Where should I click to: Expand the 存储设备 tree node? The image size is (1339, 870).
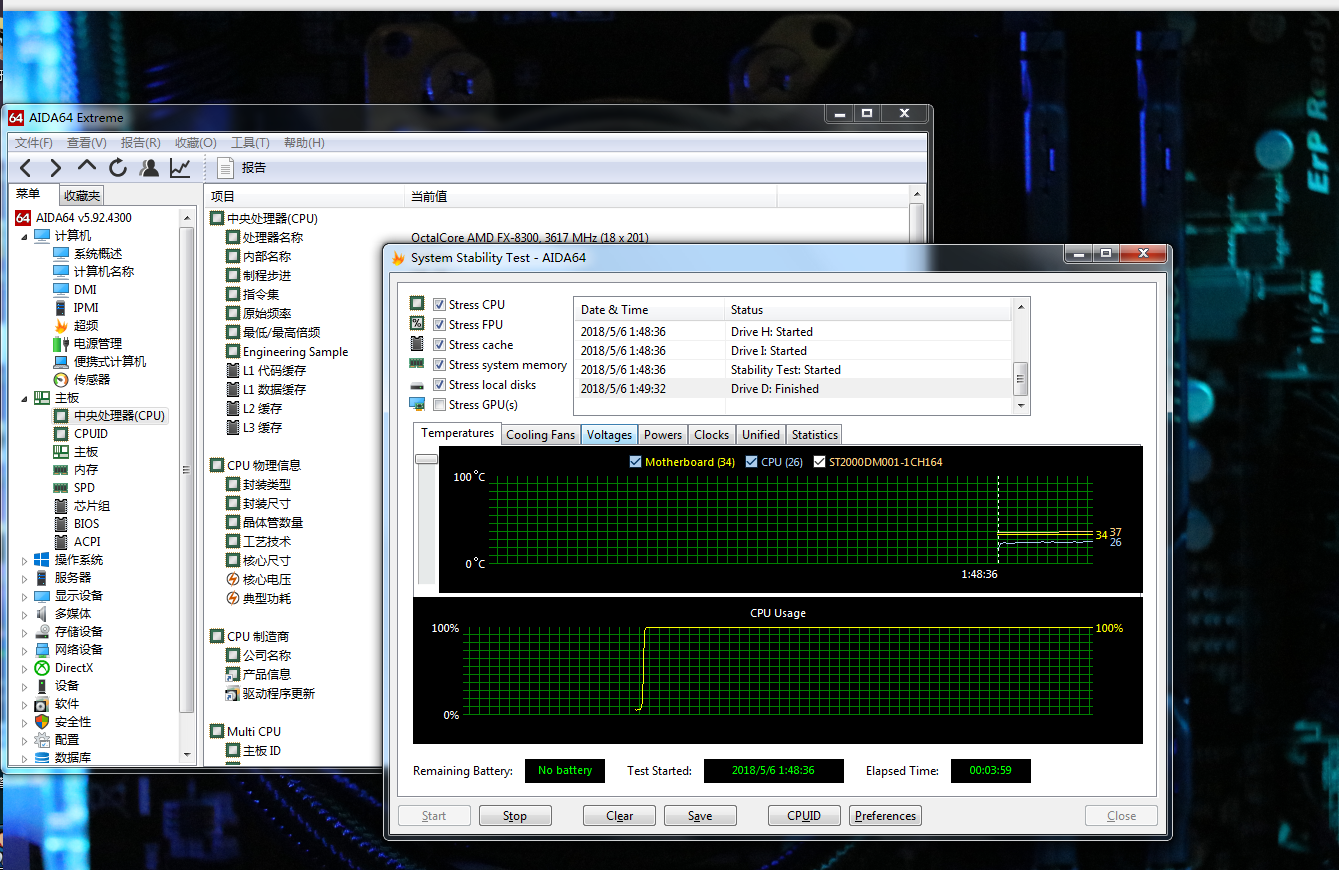[24, 632]
